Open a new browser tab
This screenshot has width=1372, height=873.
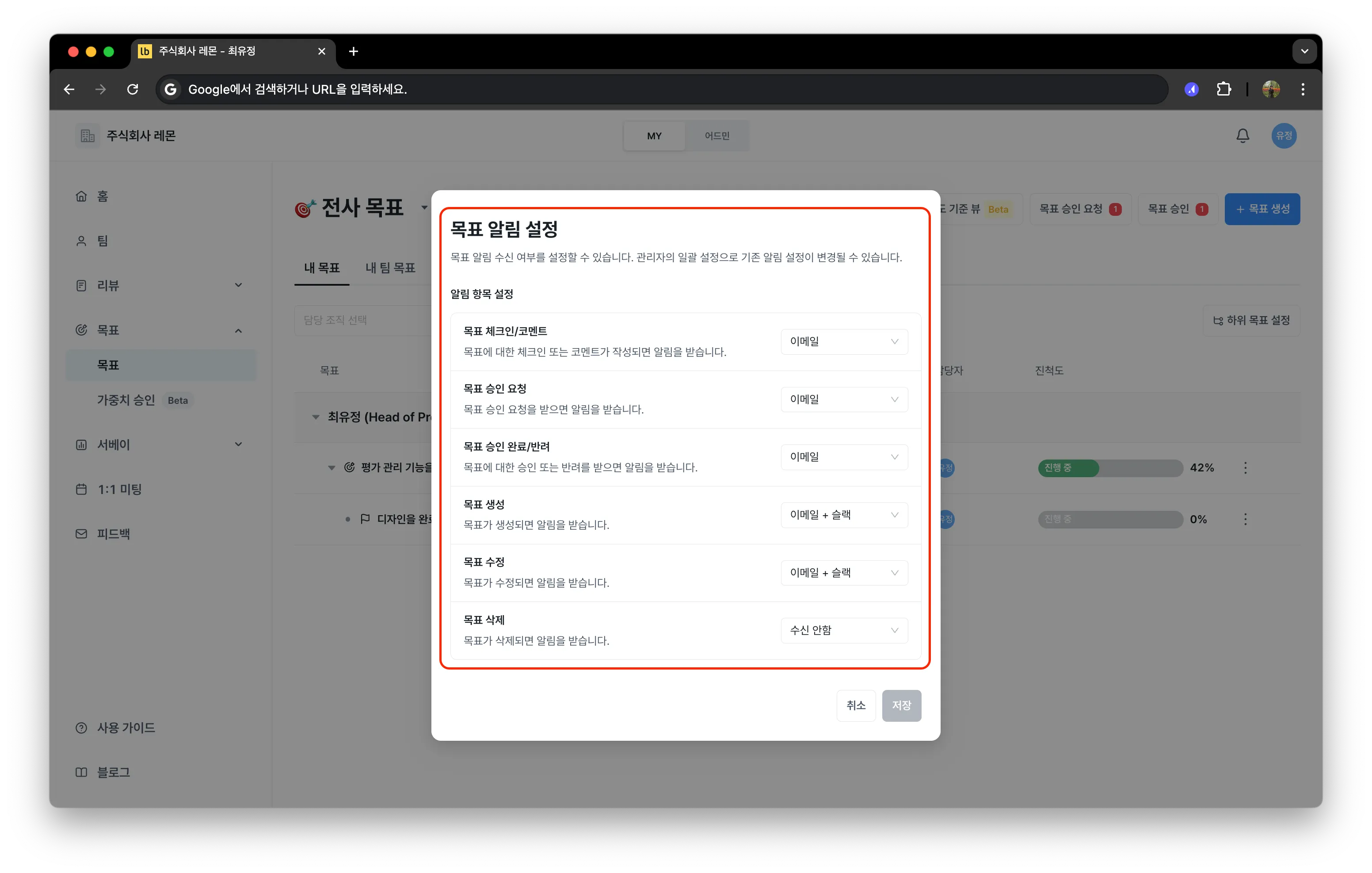[x=353, y=51]
